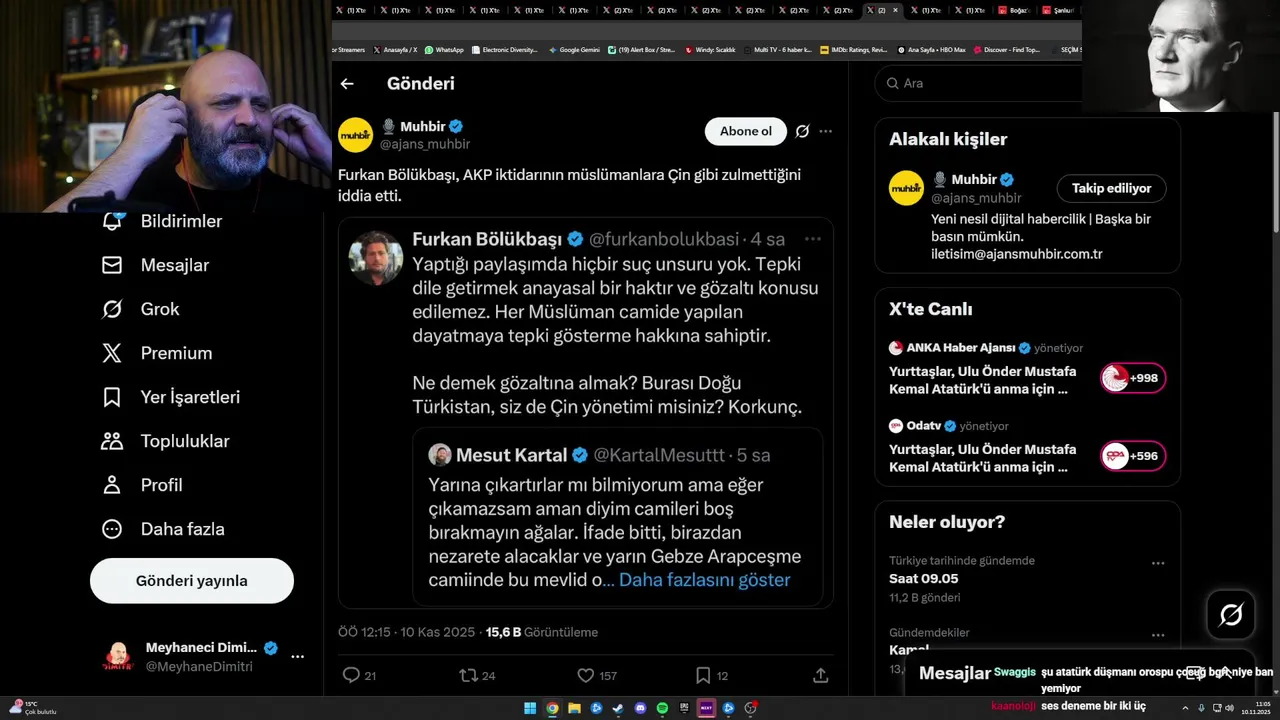Open Steam from the taskbar

click(x=618, y=708)
